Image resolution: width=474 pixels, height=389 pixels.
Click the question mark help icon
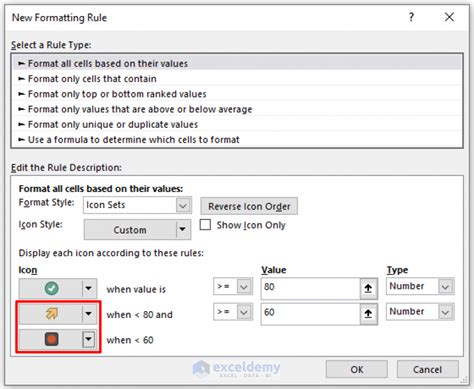(x=412, y=17)
